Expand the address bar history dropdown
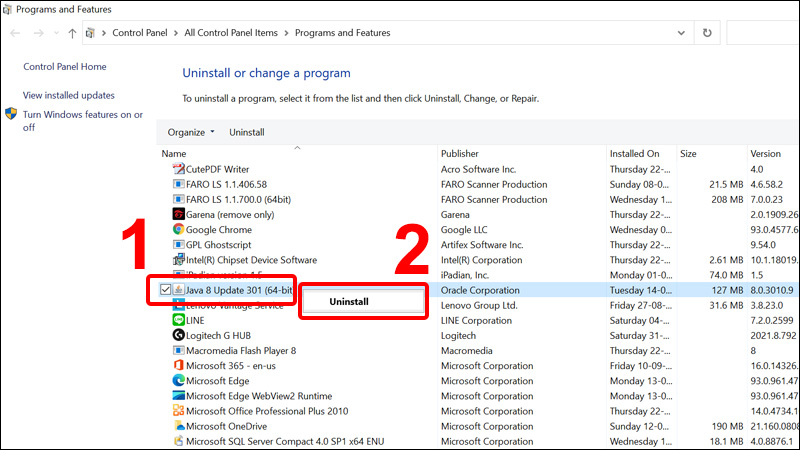The image size is (800, 450). (x=681, y=33)
